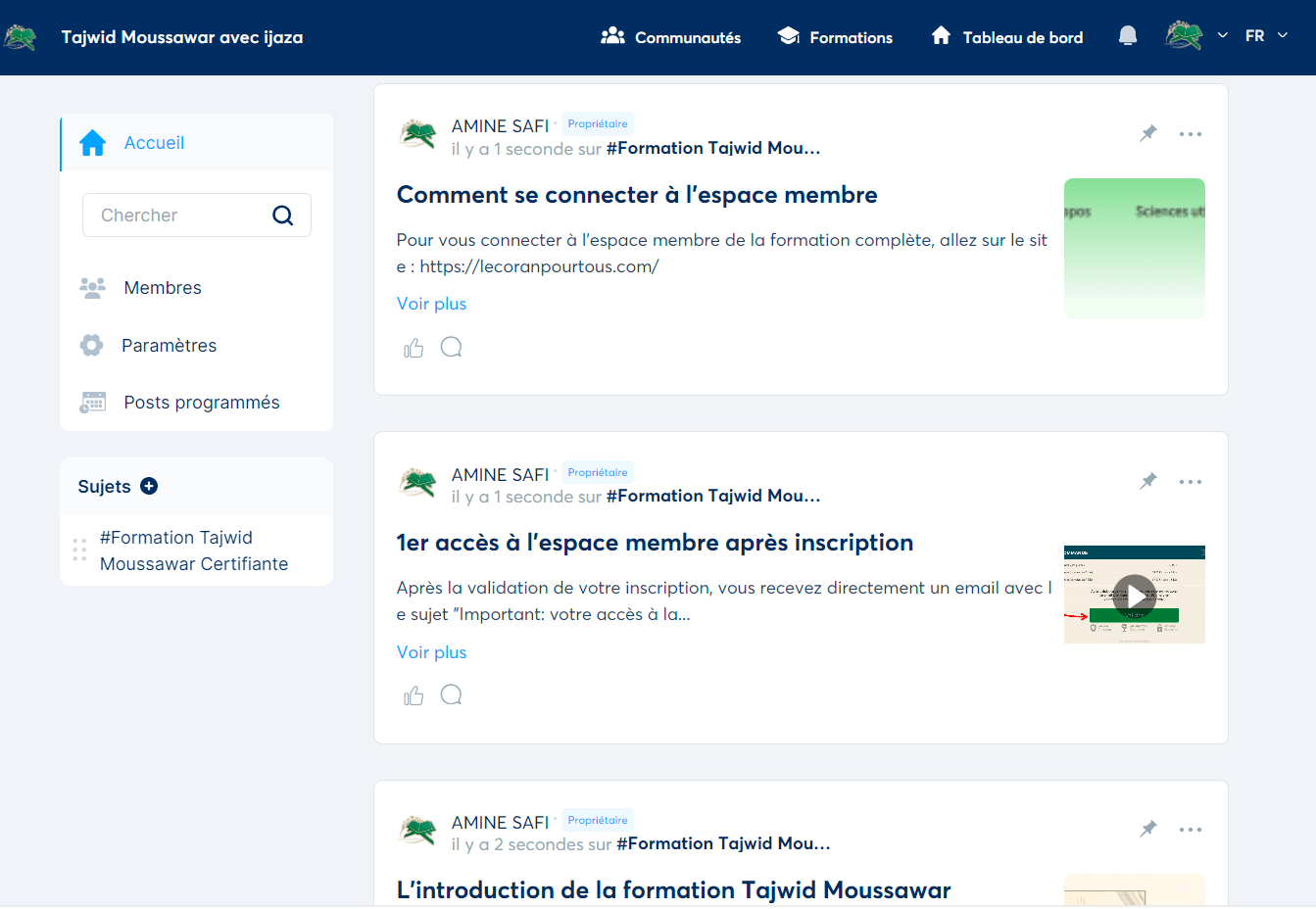Pin the 'L'introduction de la formation' post
The image size is (1316, 909).
(1148, 829)
